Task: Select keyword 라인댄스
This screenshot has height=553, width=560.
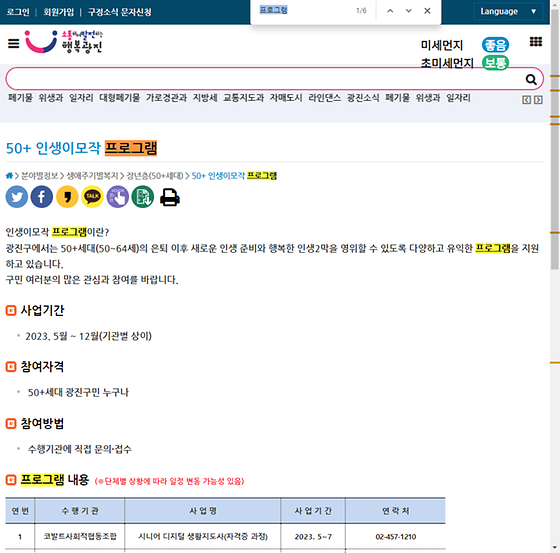Action: [324, 98]
